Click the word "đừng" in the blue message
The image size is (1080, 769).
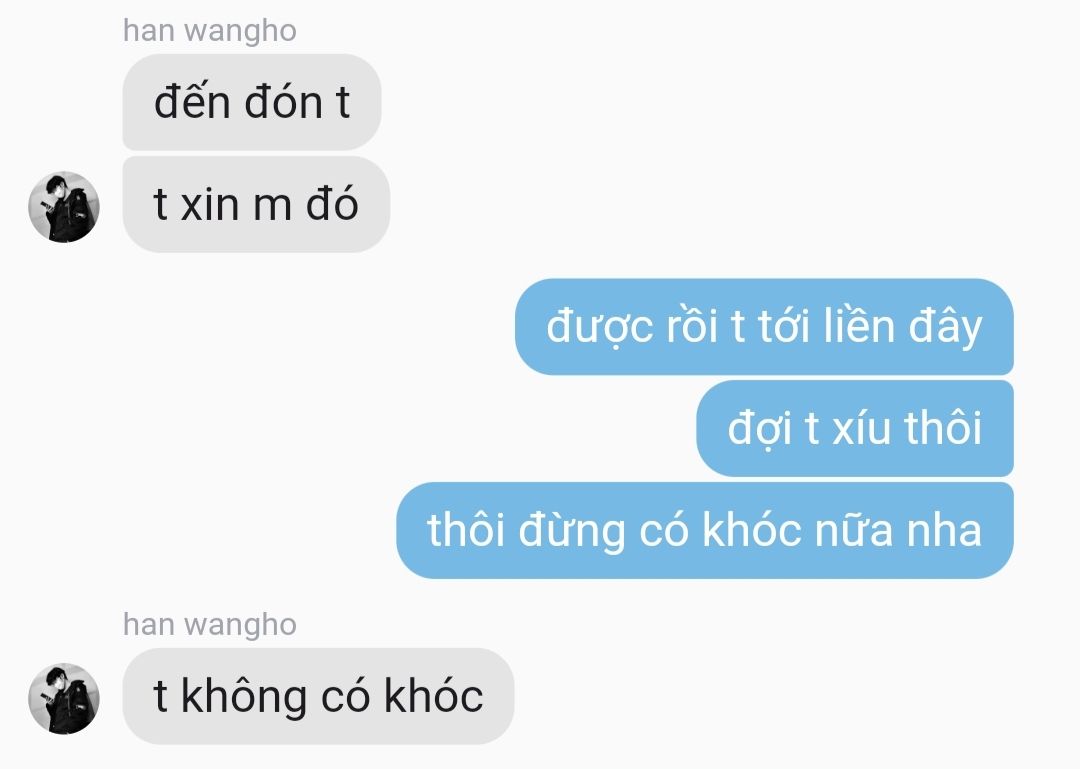[x=571, y=531]
